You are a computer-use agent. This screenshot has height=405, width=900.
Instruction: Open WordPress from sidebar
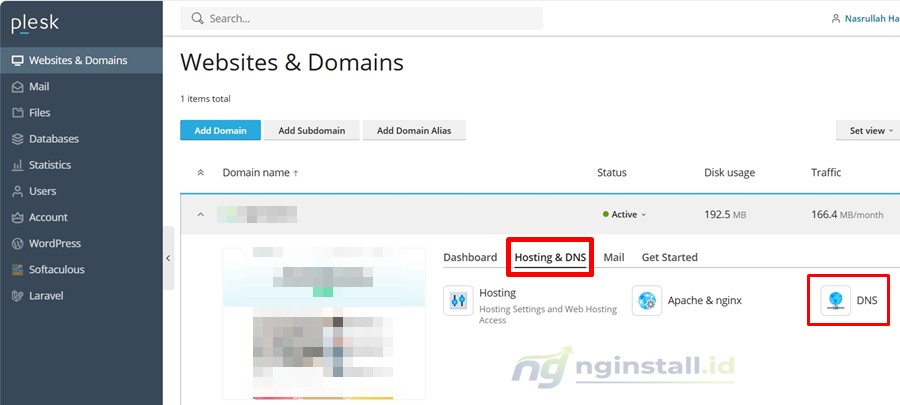(x=81, y=243)
